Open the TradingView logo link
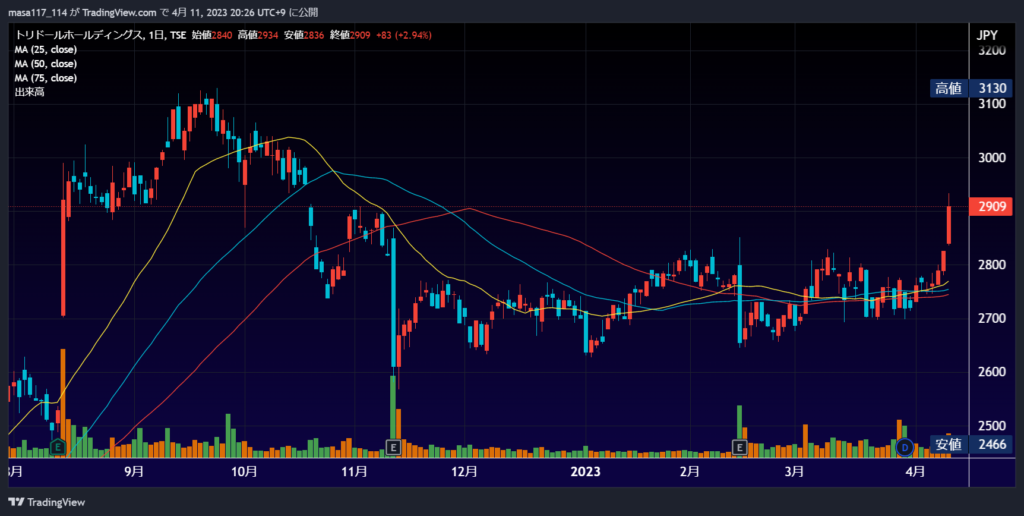The height and width of the screenshot is (516, 1024). point(46,502)
